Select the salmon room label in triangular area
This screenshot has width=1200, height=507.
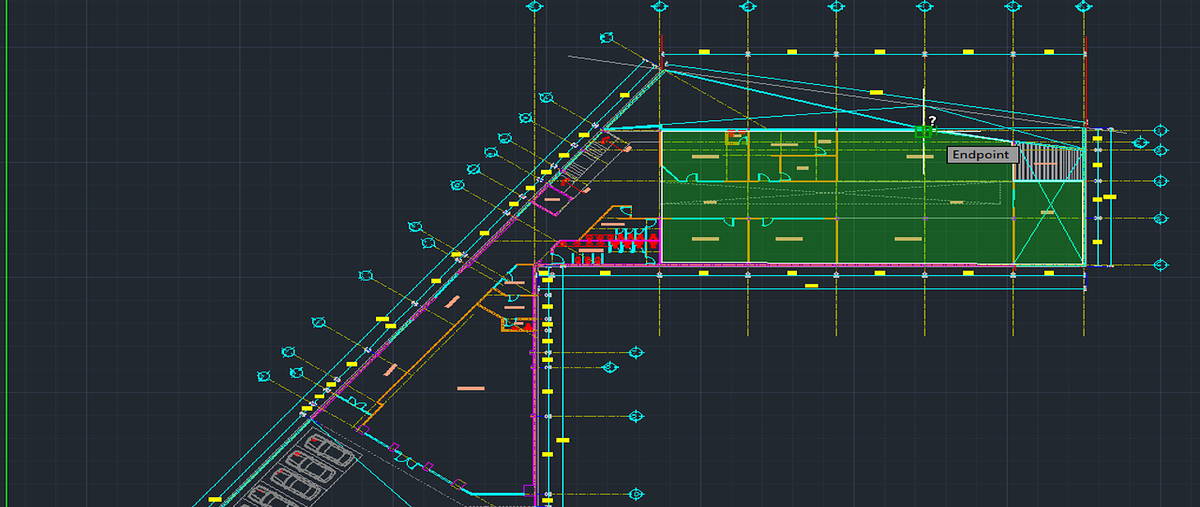tap(471, 388)
